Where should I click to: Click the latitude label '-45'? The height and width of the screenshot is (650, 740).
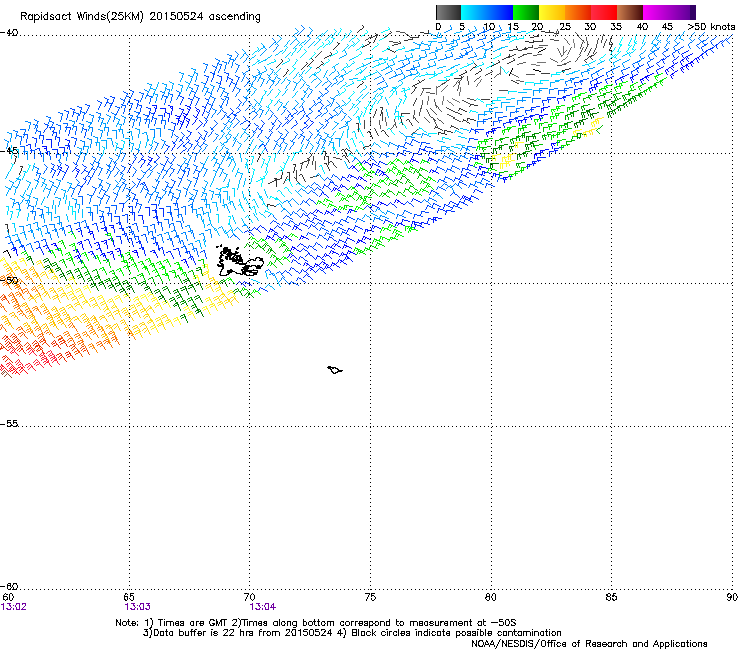[x=9, y=151]
